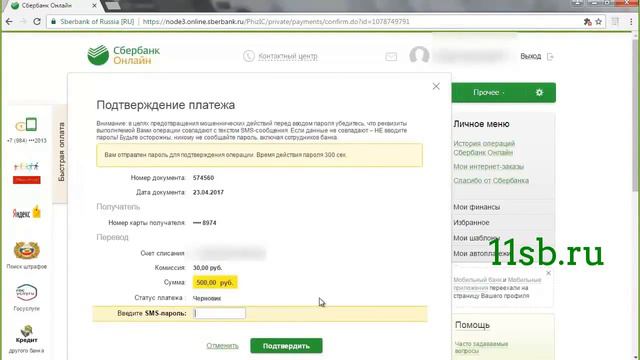Viewport: 640px width, 360px height.
Task: Open the Быстрая оплата side tab
Action: click(60, 152)
